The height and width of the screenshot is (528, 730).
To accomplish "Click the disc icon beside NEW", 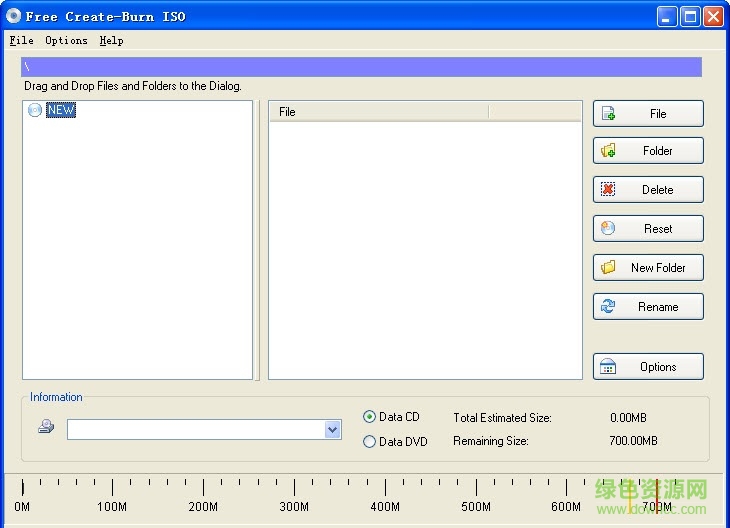I will 35,111.
